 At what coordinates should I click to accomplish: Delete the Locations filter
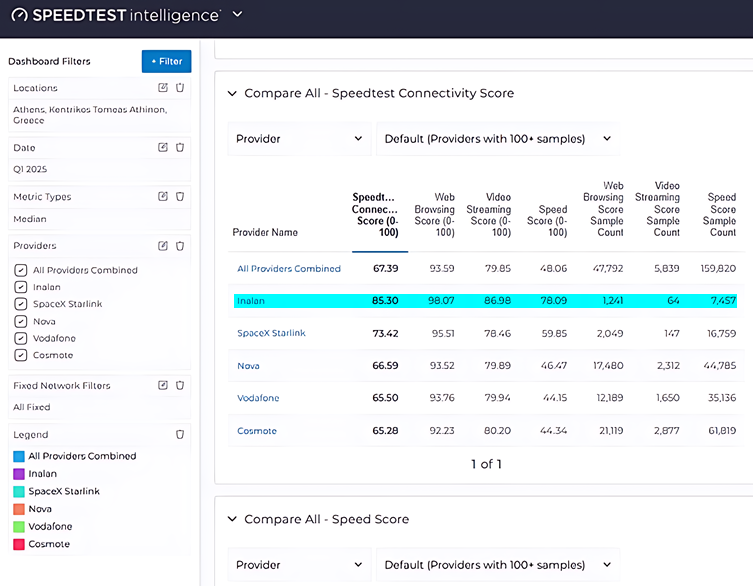(180, 88)
